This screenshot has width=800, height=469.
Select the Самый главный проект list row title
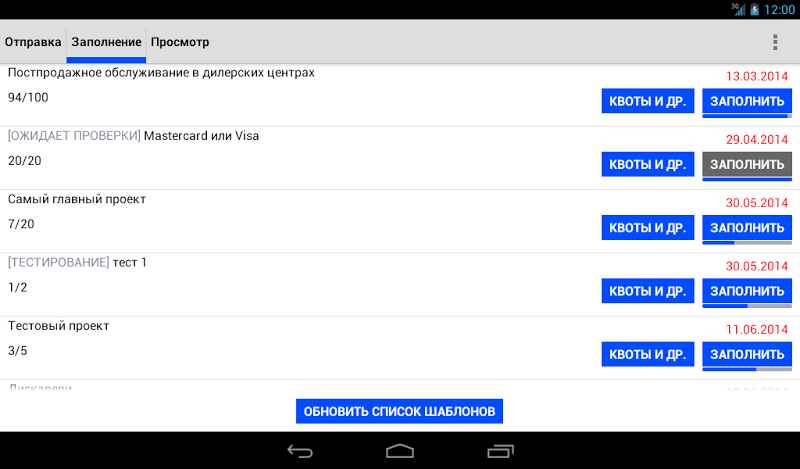pos(77,199)
